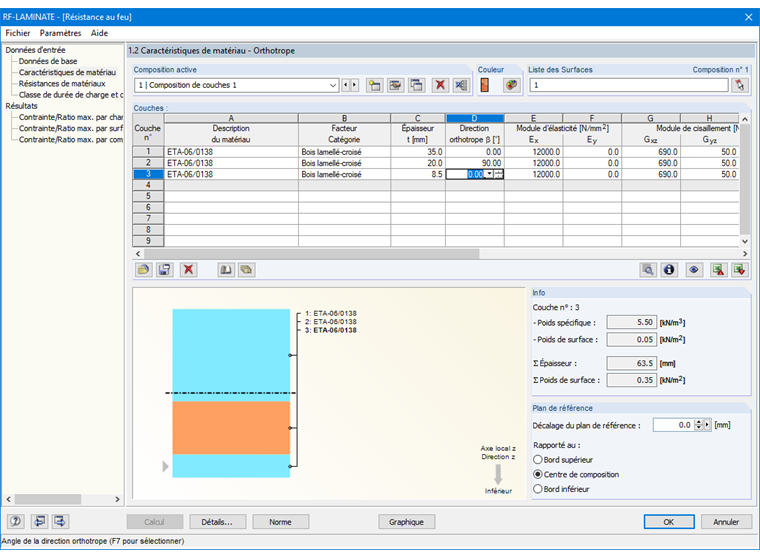
Task: Click the OK button
Action: [669, 522]
